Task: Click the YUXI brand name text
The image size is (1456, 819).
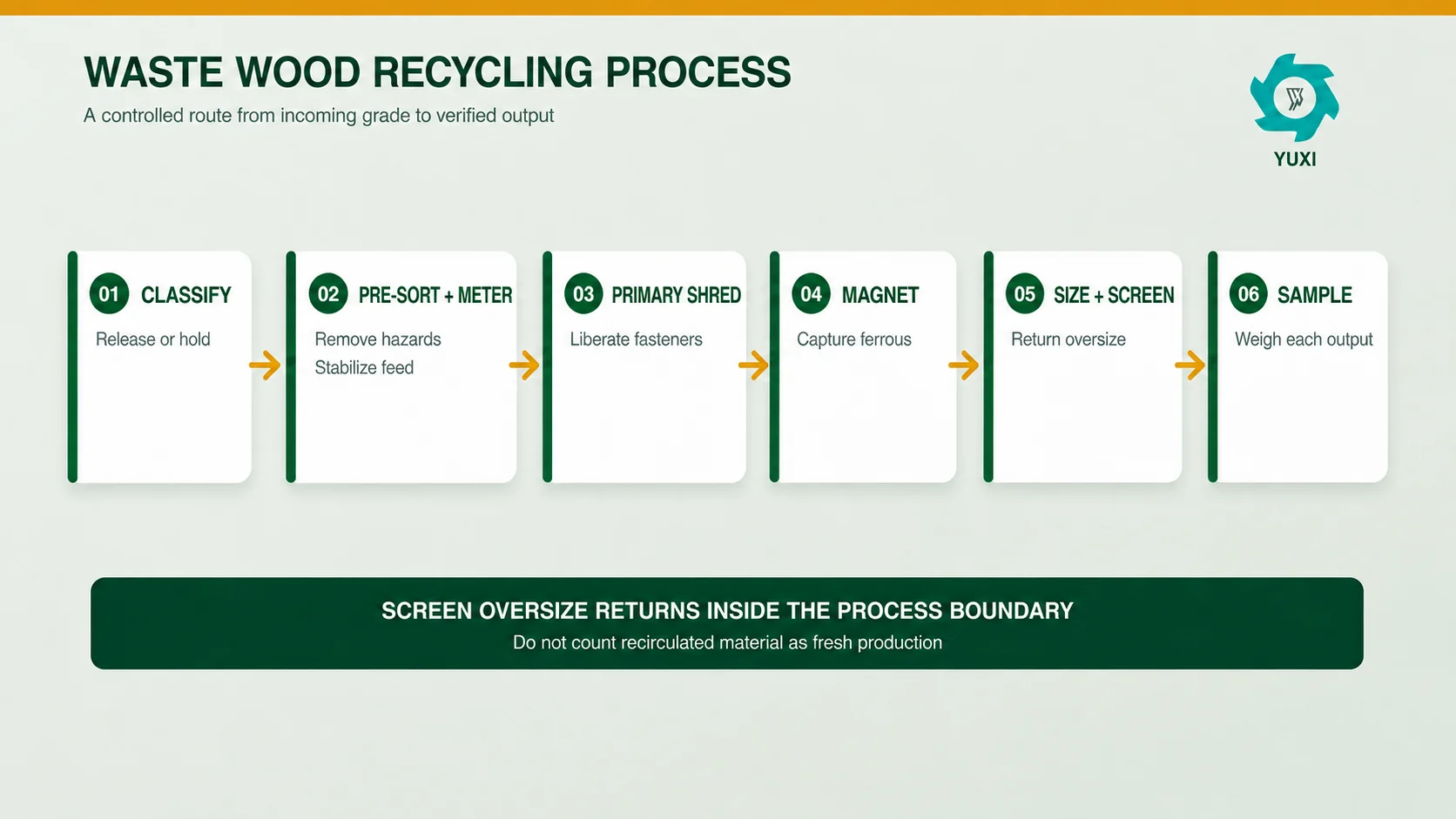Action: pyautogui.click(x=1295, y=159)
